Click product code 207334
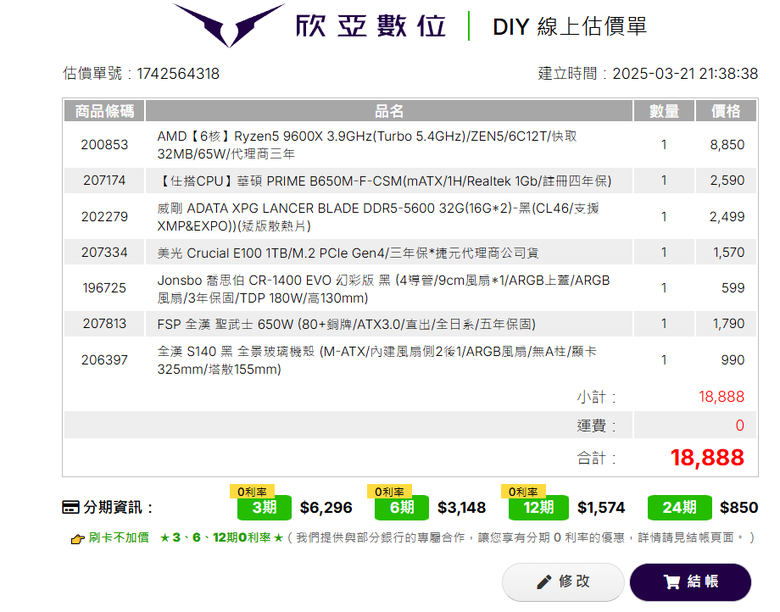The image size is (780, 612). (x=104, y=252)
